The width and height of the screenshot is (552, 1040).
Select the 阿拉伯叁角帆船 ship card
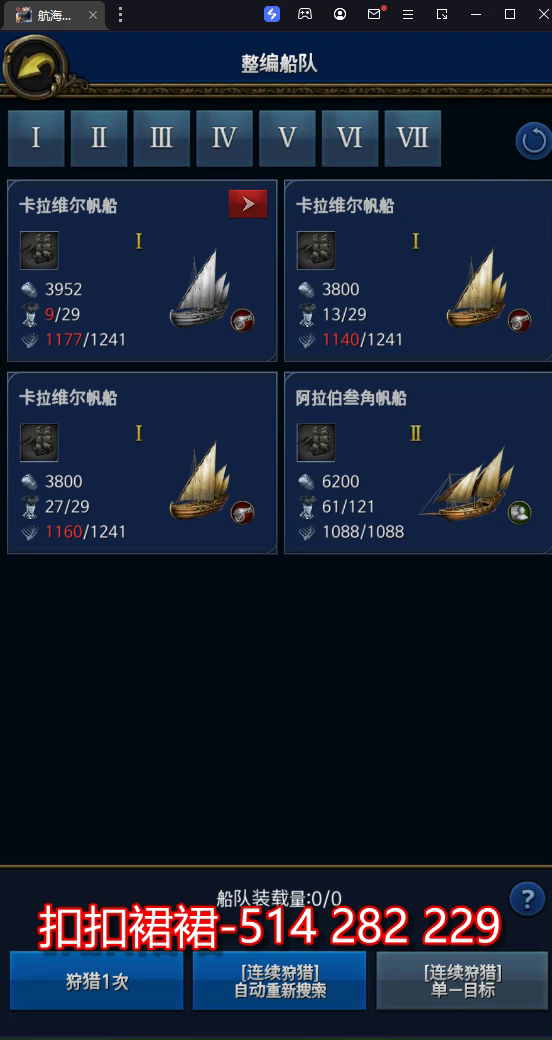(x=418, y=463)
